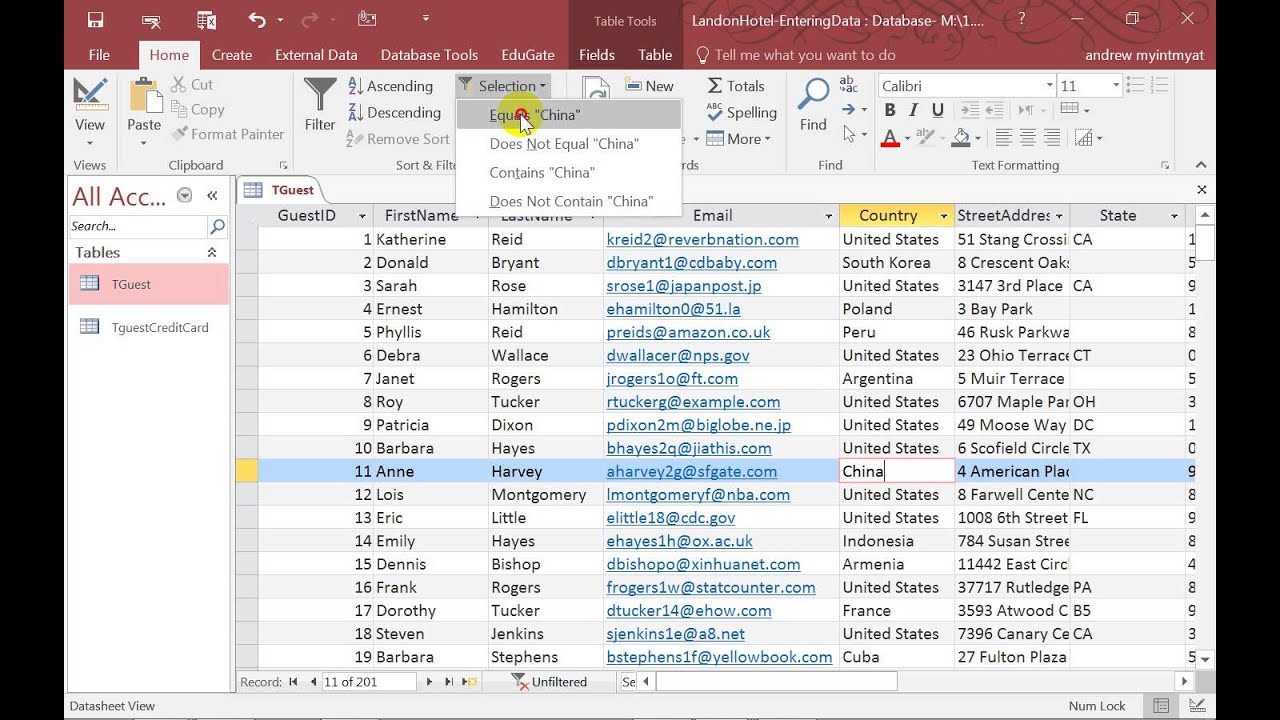Click Tell me what you want to do
Image resolution: width=1280 pixels, height=720 pixels.
pos(796,55)
